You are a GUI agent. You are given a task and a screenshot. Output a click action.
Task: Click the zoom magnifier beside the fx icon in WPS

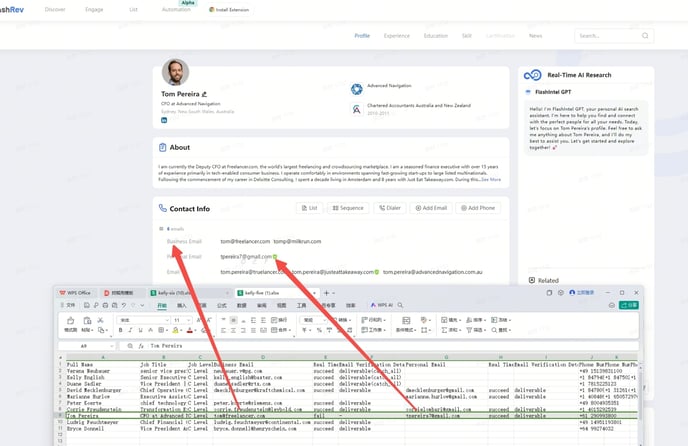pyautogui.click(x=130, y=346)
